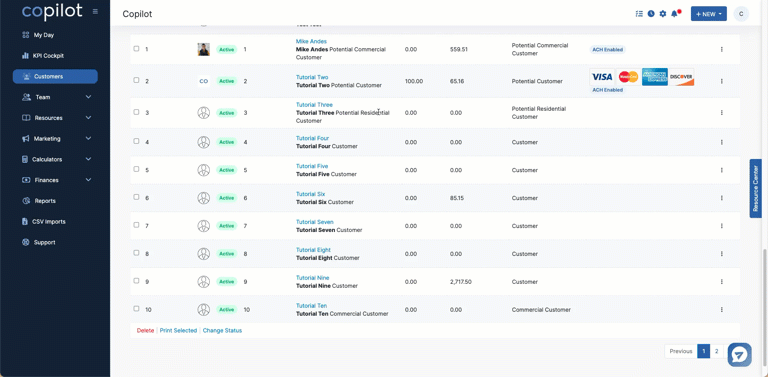Select checkbox for customer row 6
The height and width of the screenshot is (377, 768).
(136, 197)
